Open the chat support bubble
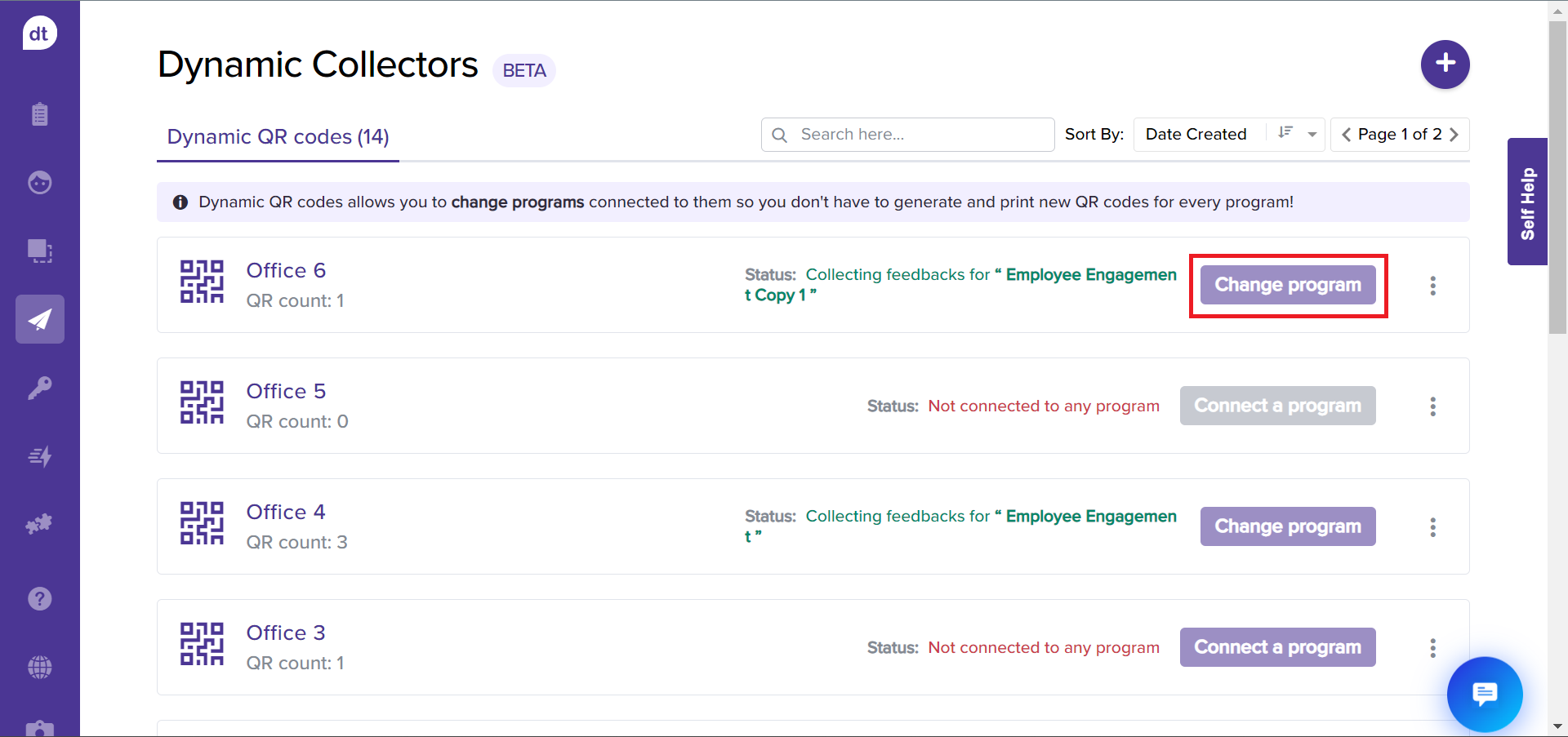The image size is (1568, 737). pyautogui.click(x=1484, y=694)
